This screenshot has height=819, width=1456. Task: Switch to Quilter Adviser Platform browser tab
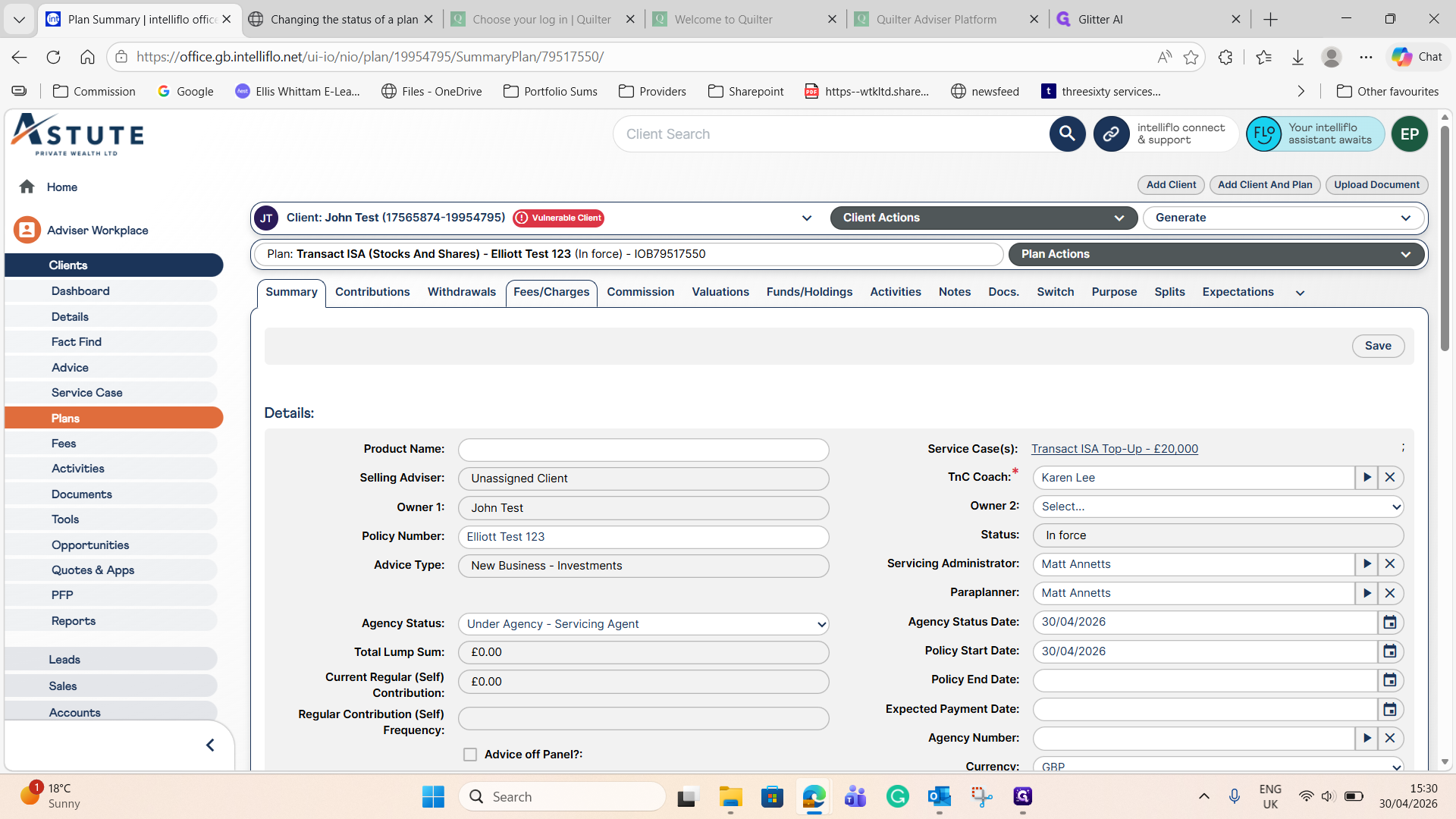pos(937,19)
